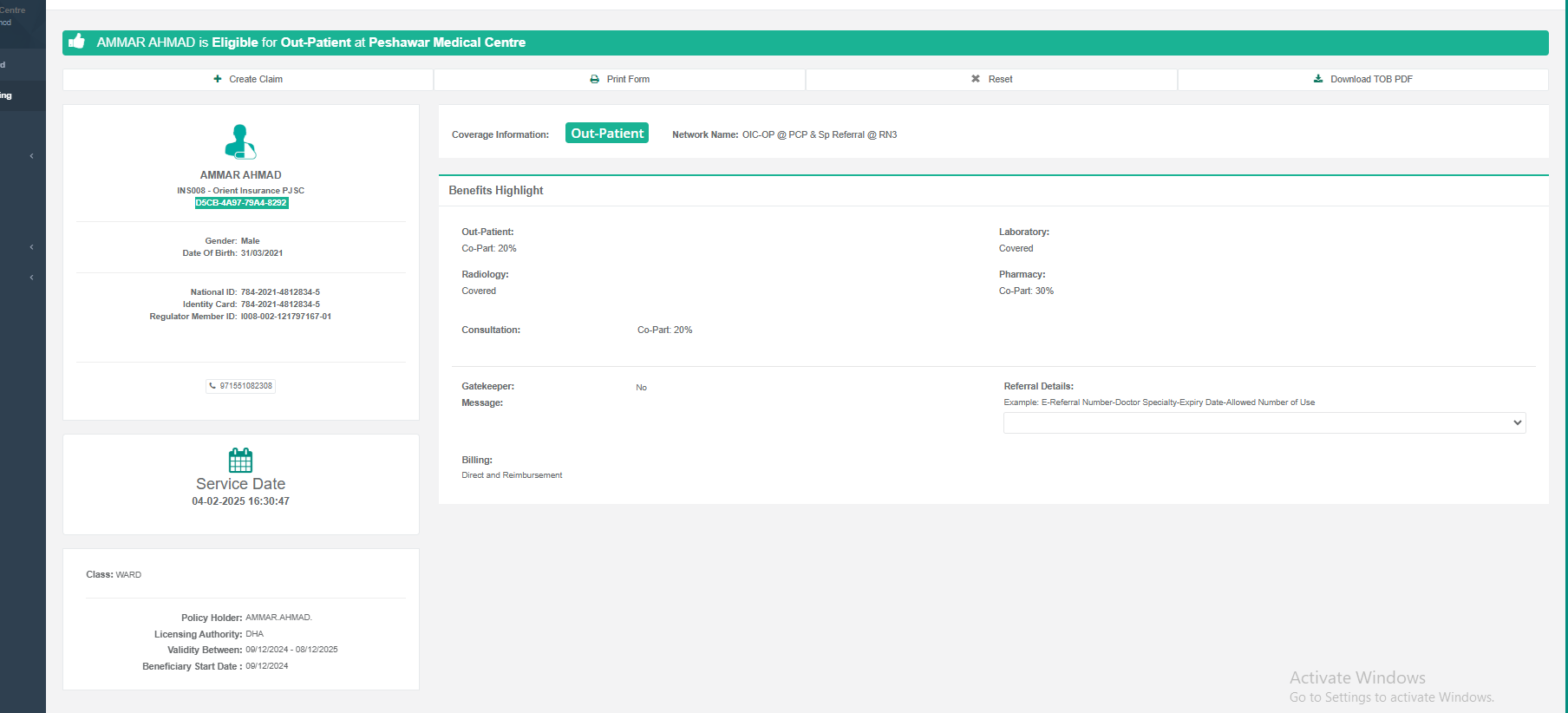
Task: Click the highlighted code D5CB-4A97-79A4-8292
Action: tap(241, 203)
